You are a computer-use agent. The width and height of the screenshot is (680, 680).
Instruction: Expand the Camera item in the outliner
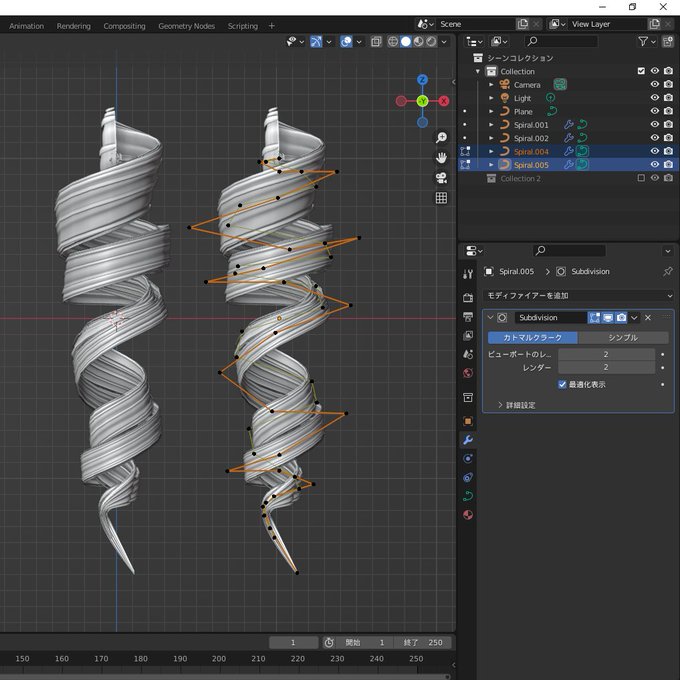point(491,85)
